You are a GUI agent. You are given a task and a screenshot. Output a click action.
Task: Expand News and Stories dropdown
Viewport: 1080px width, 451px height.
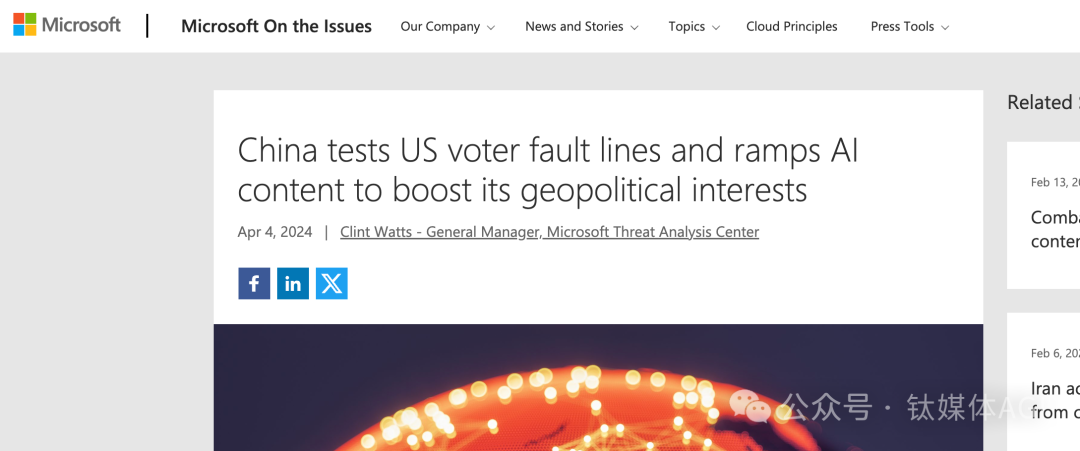coord(581,27)
